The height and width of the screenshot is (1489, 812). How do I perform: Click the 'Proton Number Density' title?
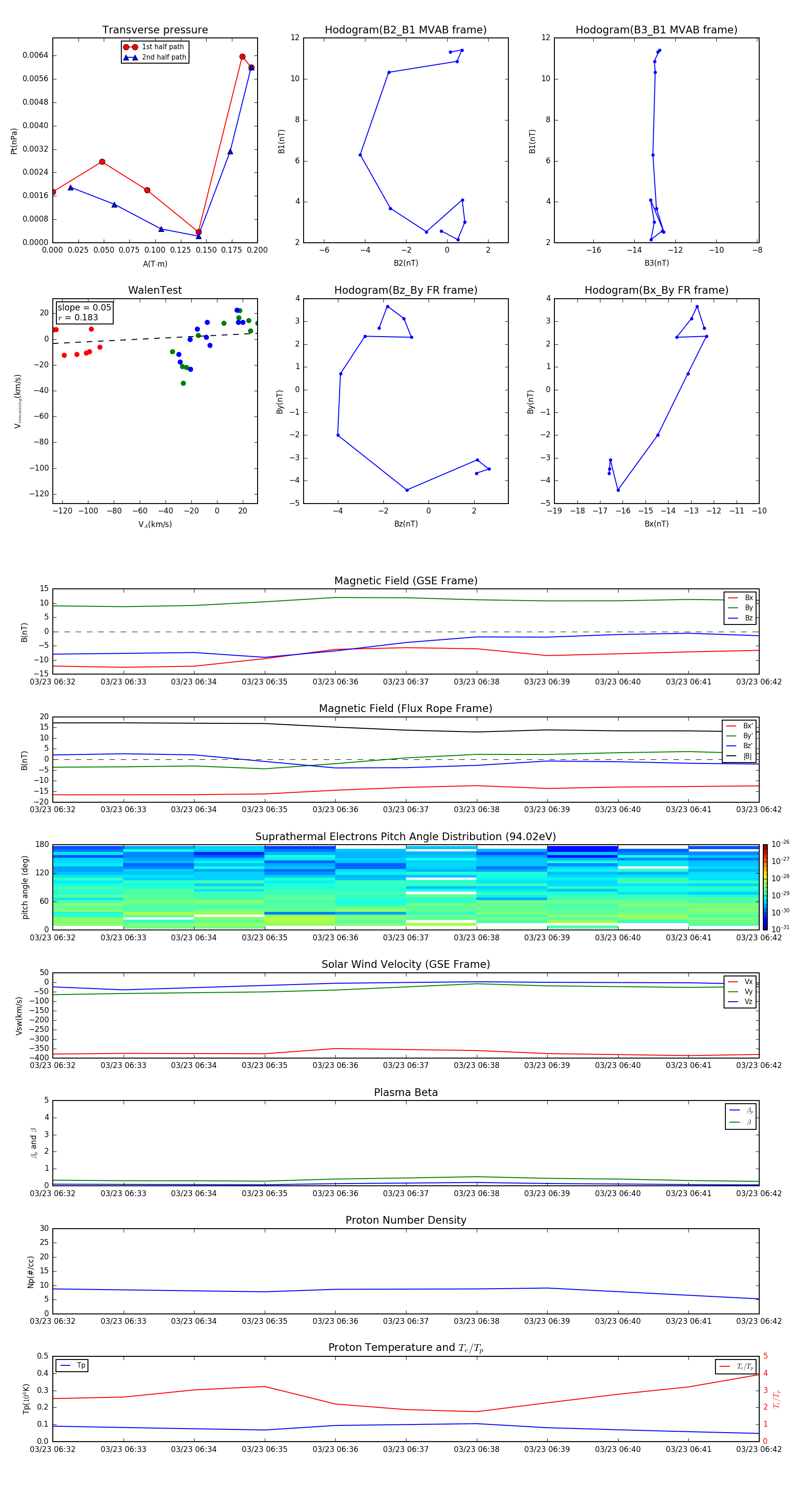tap(406, 1221)
